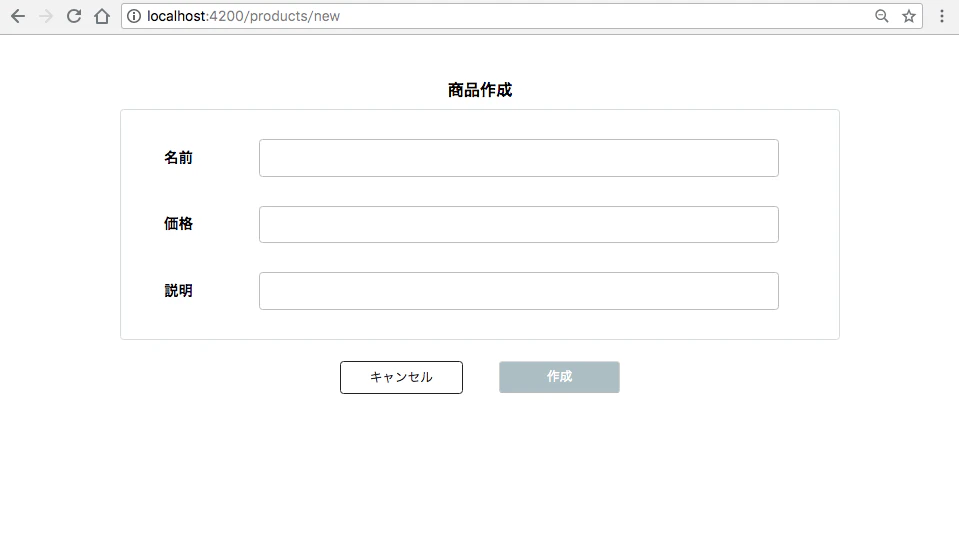Open the browser three-dot menu
Image resolution: width=959 pixels, height=548 pixels.
click(942, 17)
